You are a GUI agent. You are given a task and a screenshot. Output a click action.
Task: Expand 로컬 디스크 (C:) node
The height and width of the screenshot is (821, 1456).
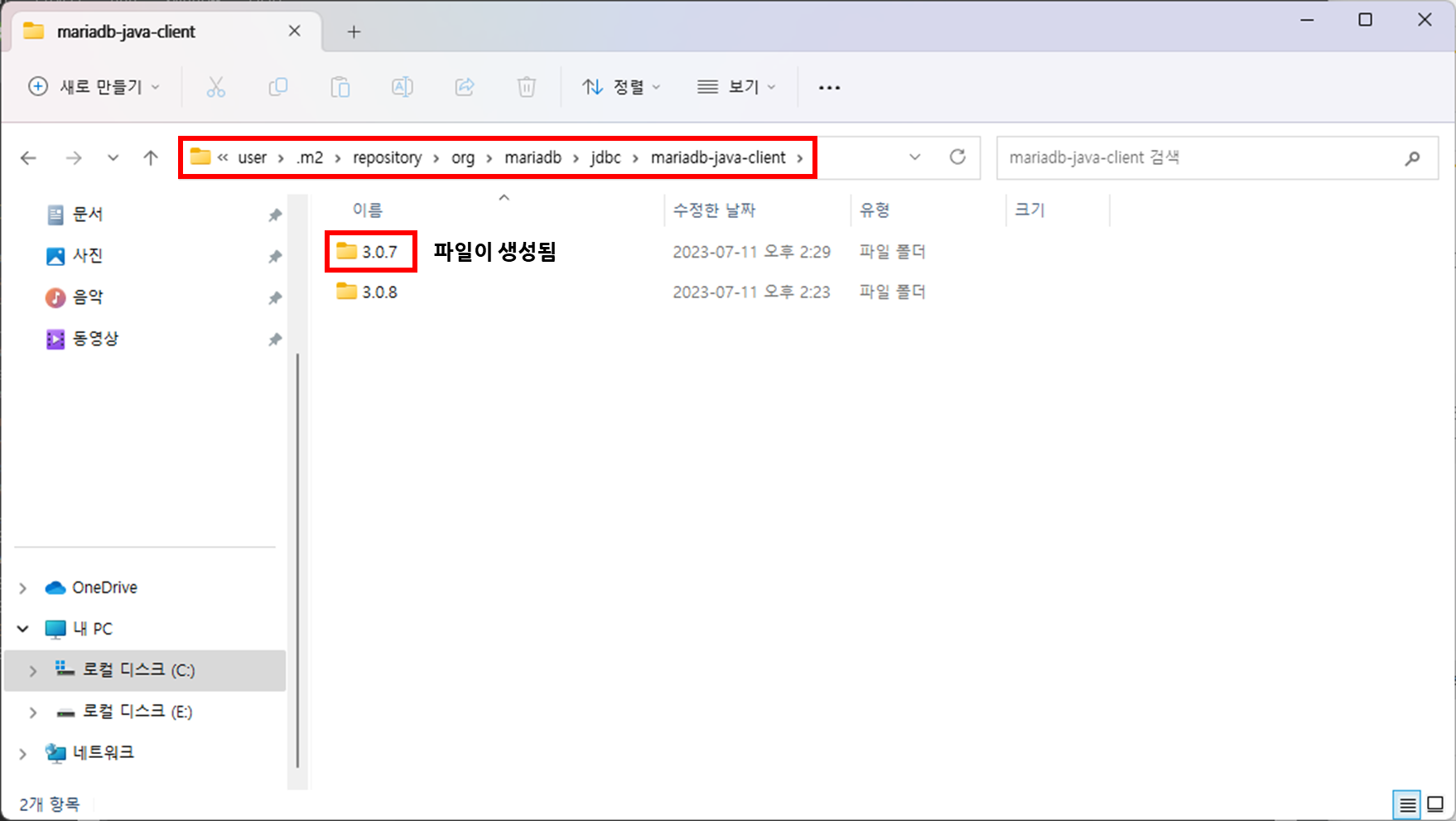point(33,671)
